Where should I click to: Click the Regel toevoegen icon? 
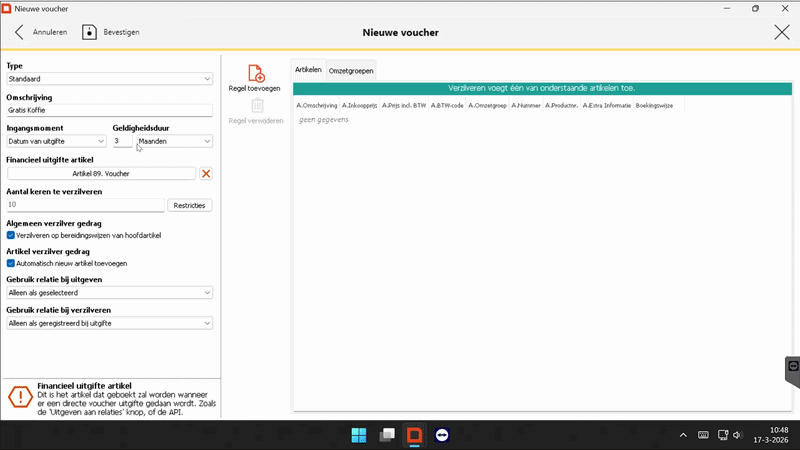pyautogui.click(x=255, y=73)
